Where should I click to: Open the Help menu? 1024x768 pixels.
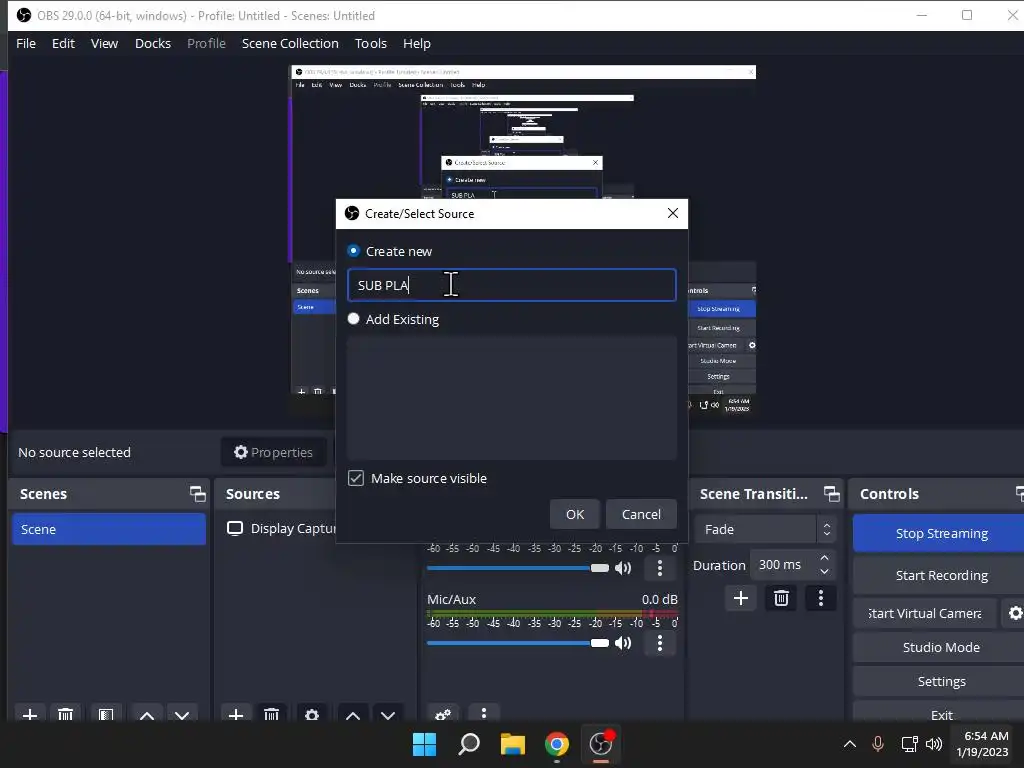[417, 43]
